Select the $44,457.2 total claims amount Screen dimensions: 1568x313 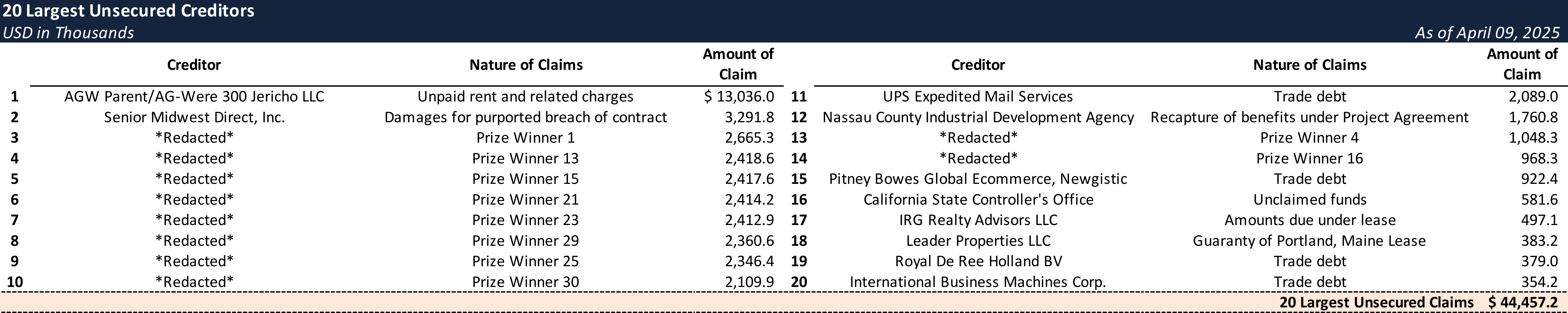click(x=1523, y=303)
